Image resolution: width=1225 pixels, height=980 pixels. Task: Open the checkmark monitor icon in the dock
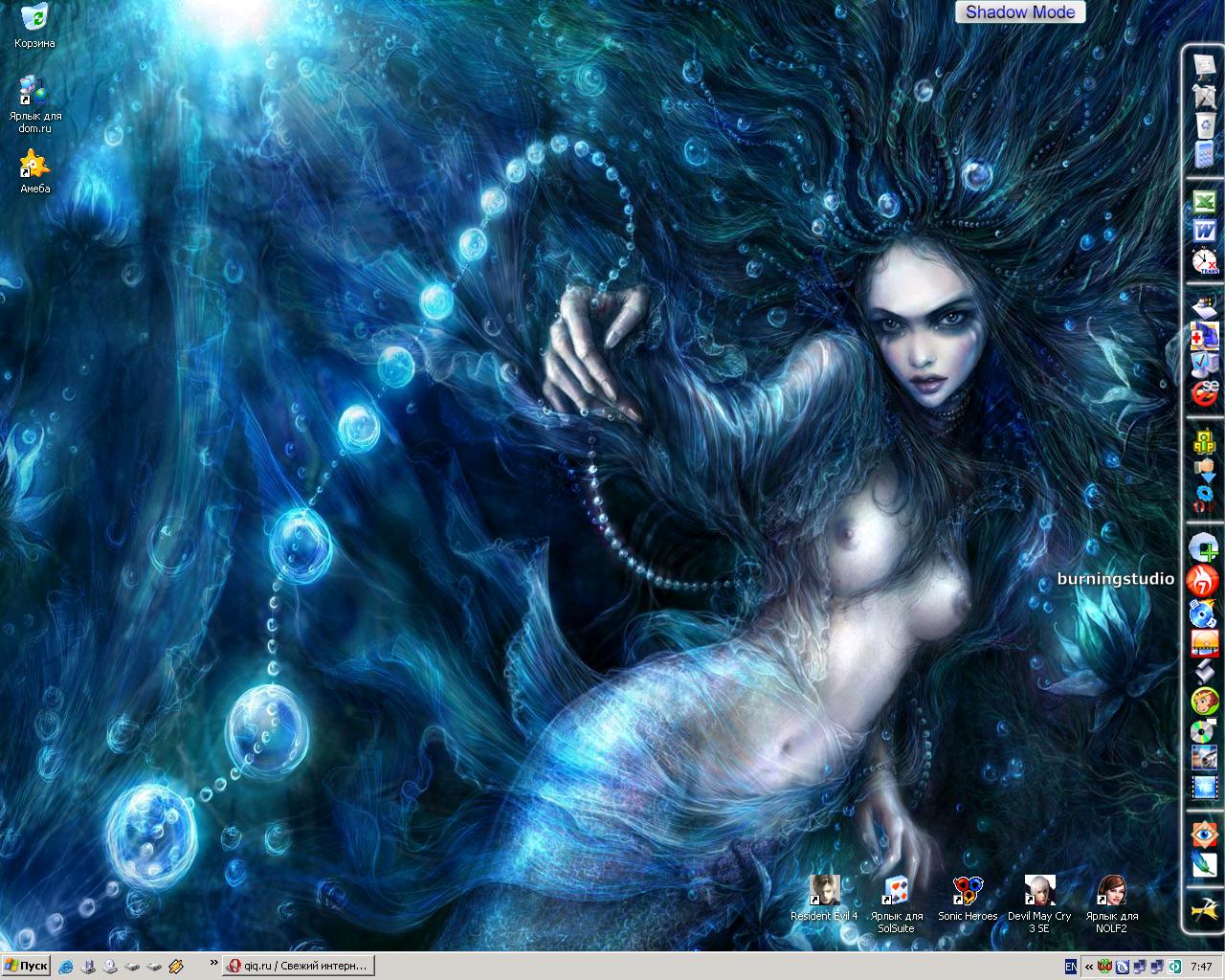click(1204, 364)
